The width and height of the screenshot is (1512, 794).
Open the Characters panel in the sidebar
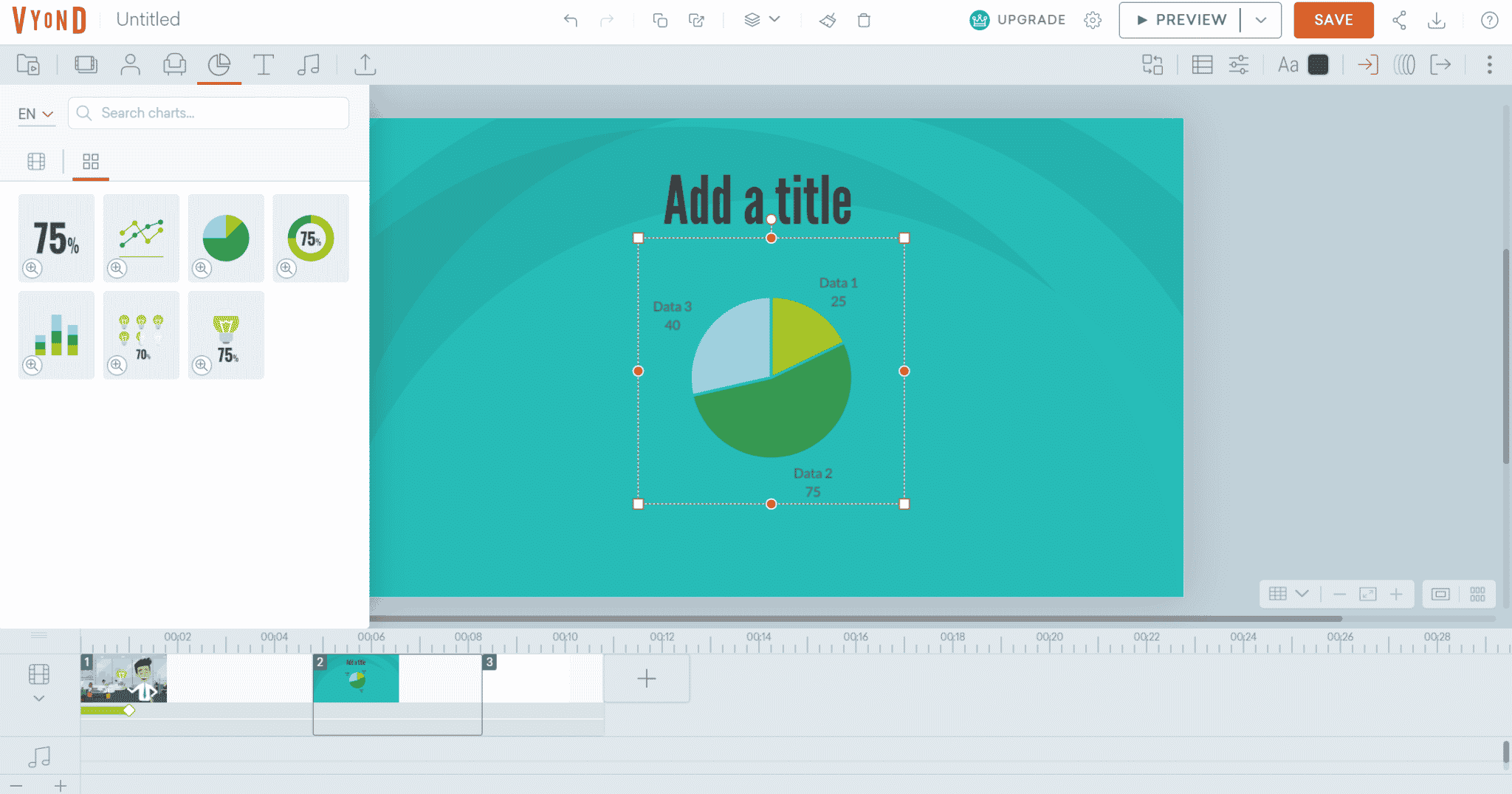(131, 65)
